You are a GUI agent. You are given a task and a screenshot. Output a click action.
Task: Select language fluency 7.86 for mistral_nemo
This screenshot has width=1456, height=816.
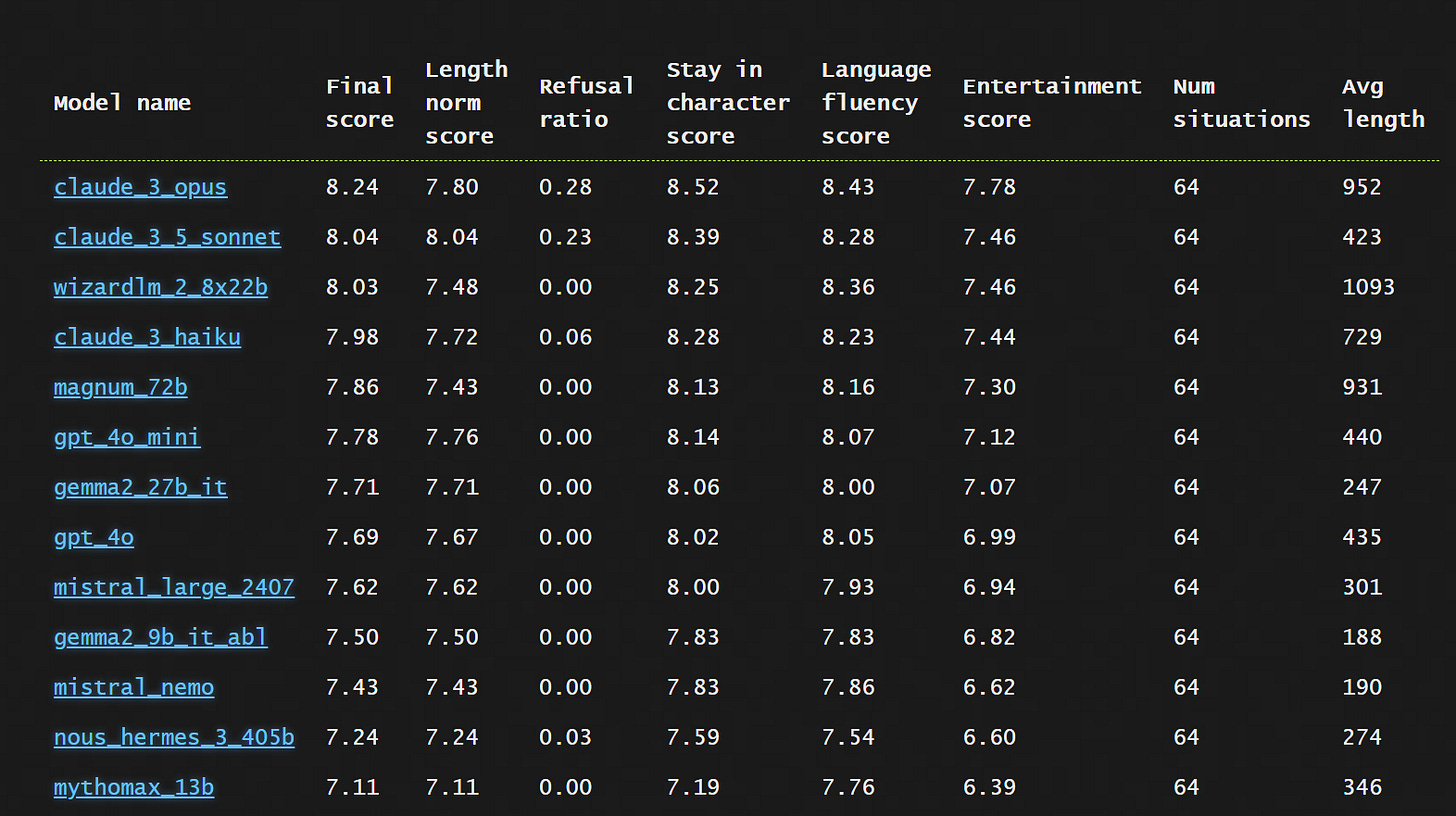pos(848,687)
